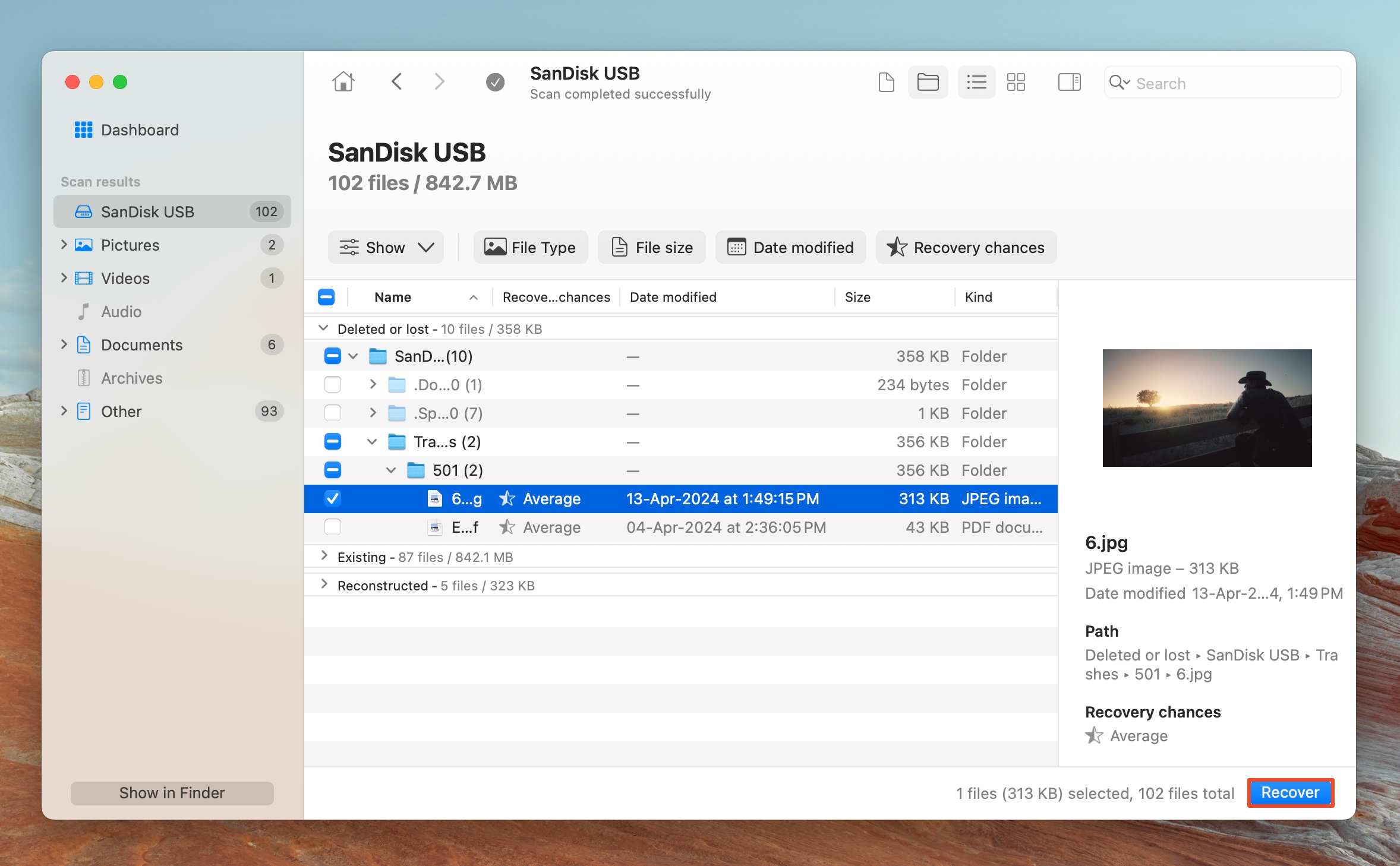Sort by Recovery chances column header
This screenshot has height=866, width=1400.
pyautogui.click(x=556, y=297)
